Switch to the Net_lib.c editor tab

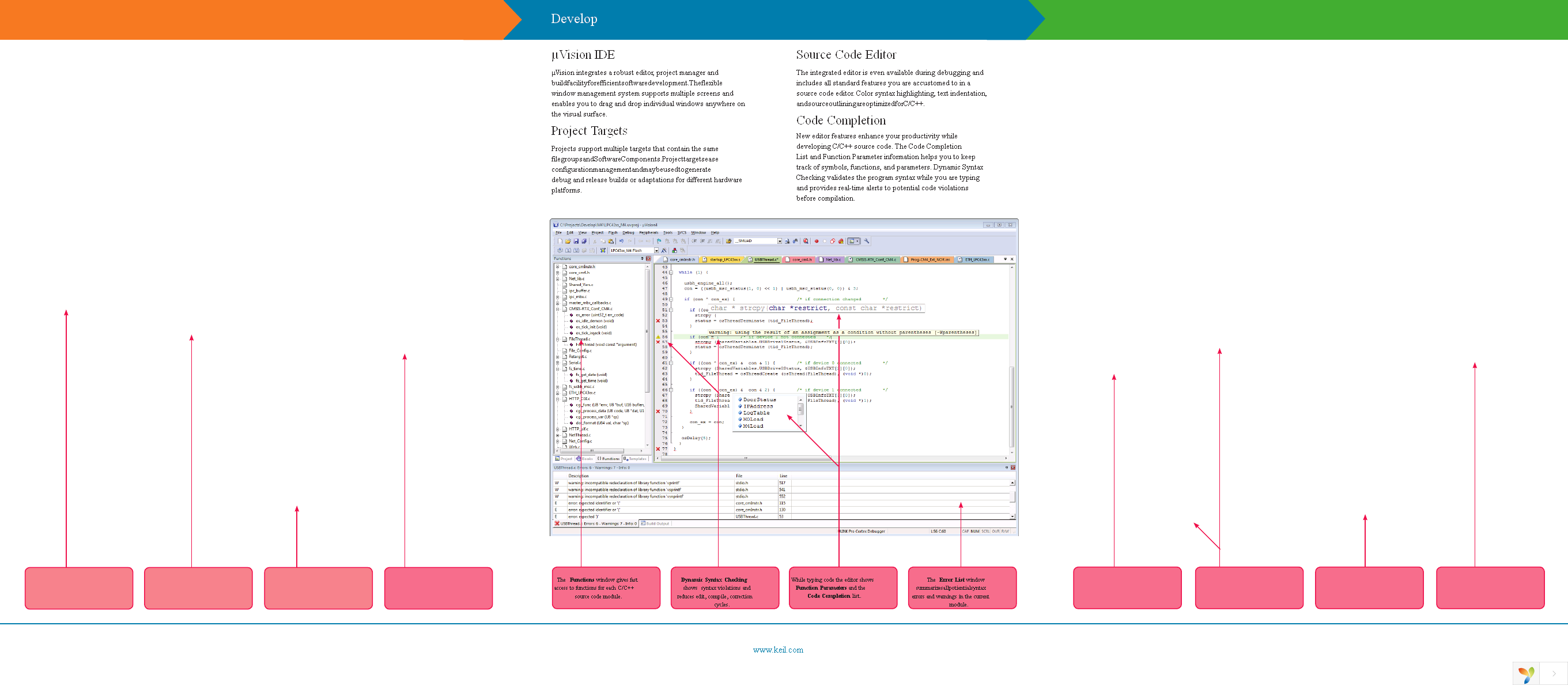click(830, 260)
